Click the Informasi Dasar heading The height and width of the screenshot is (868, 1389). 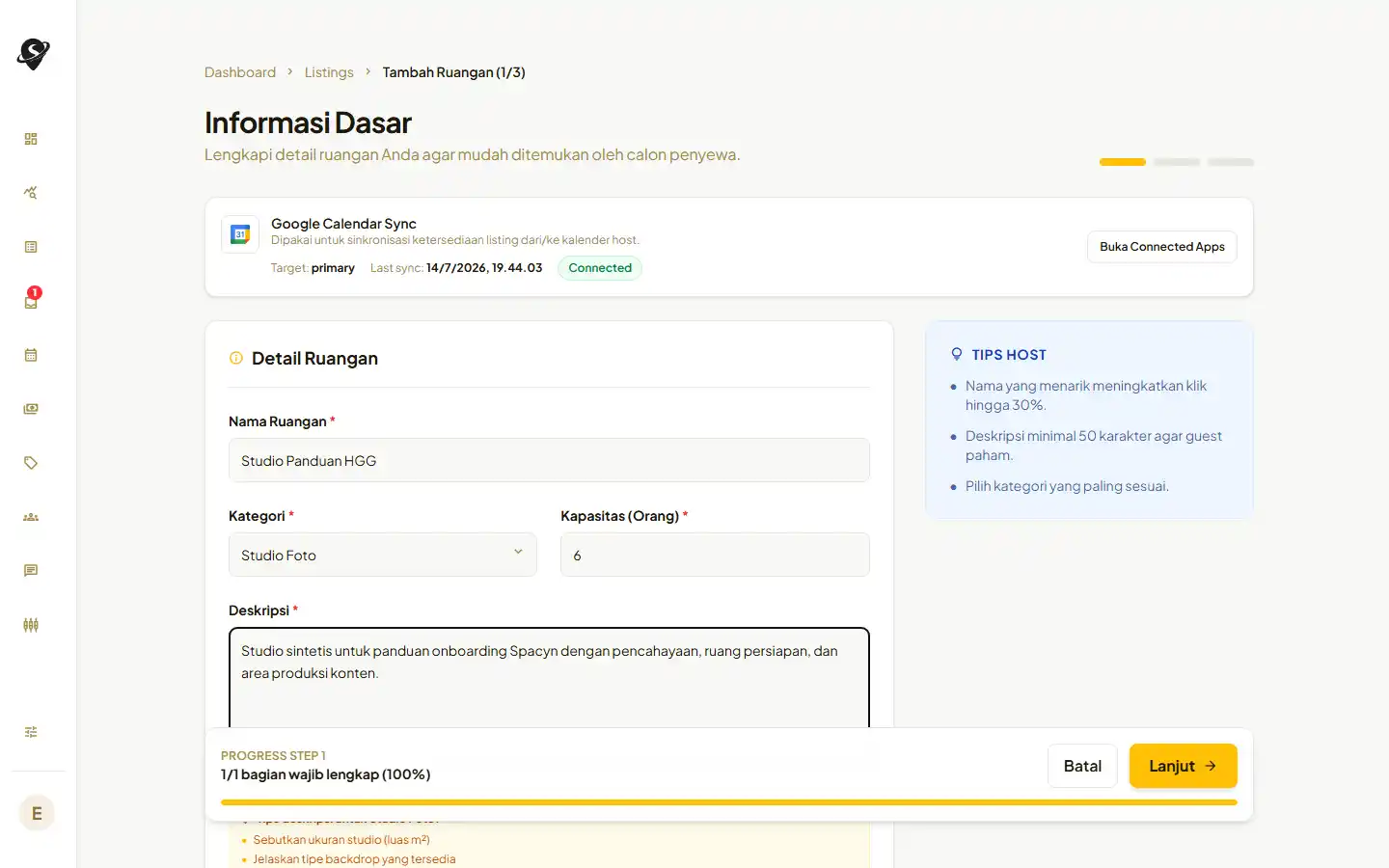[308, 122]
